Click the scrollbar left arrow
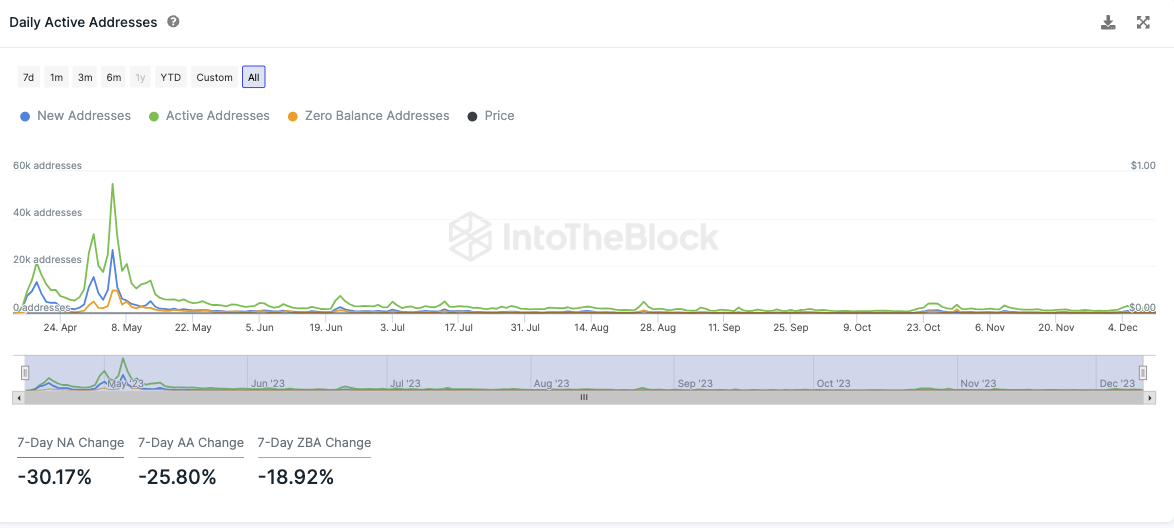The height and width of the screenshot is (528, 1174). coord(18,397)
